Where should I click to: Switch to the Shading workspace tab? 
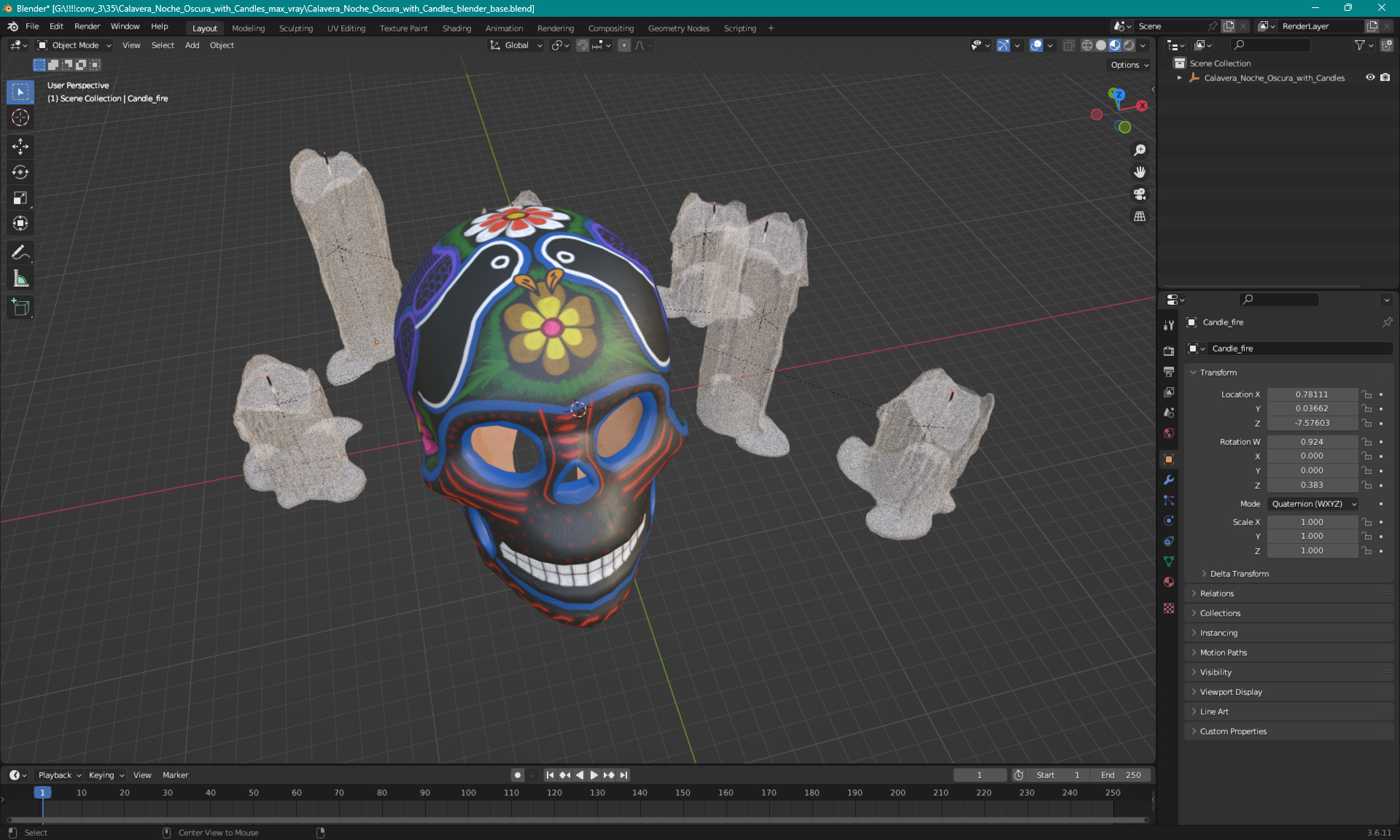456,27
